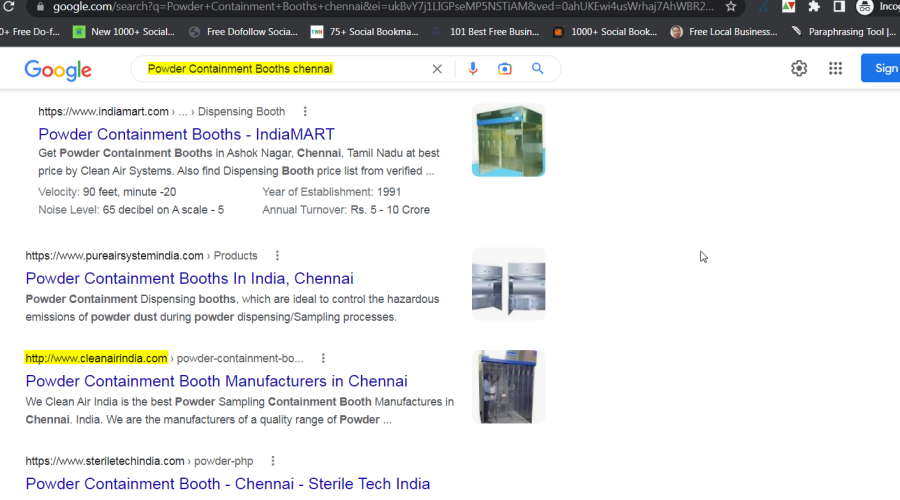This screenshot has width=900, height=500.
Task: Start voice search with microphone
Action: (473, 69)
